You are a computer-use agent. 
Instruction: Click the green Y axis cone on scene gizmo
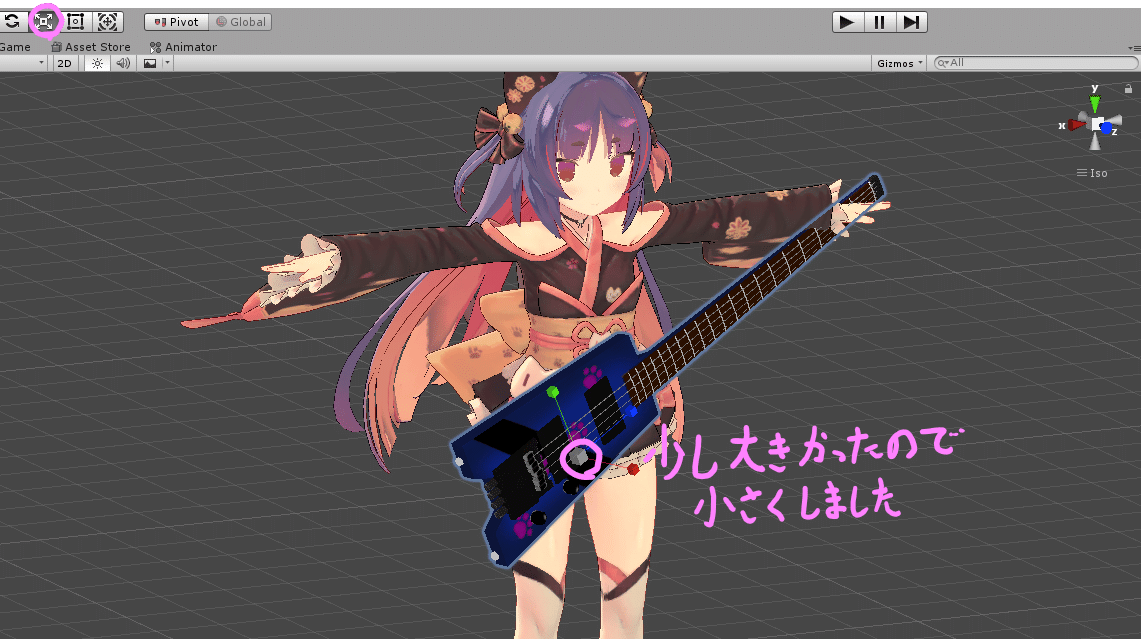[x=1094, y=103]
